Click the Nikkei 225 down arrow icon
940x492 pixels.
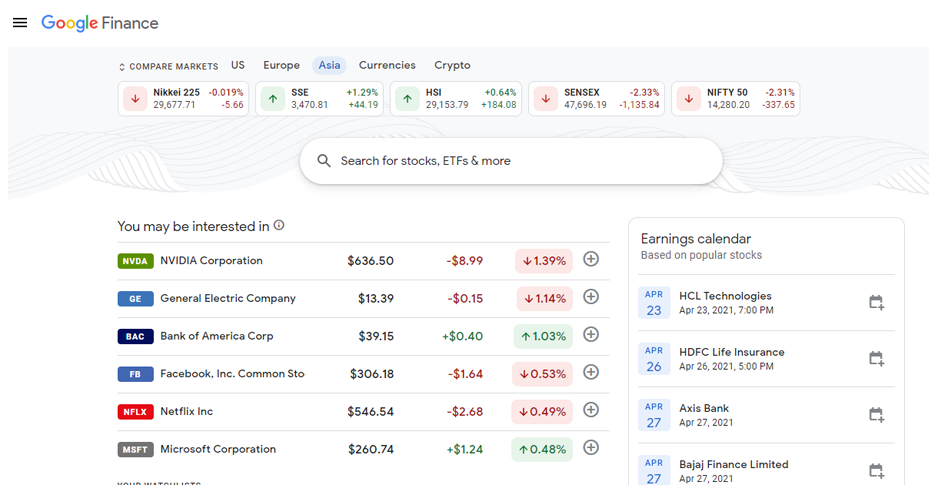pyautogui.click(x=135, y=99)
